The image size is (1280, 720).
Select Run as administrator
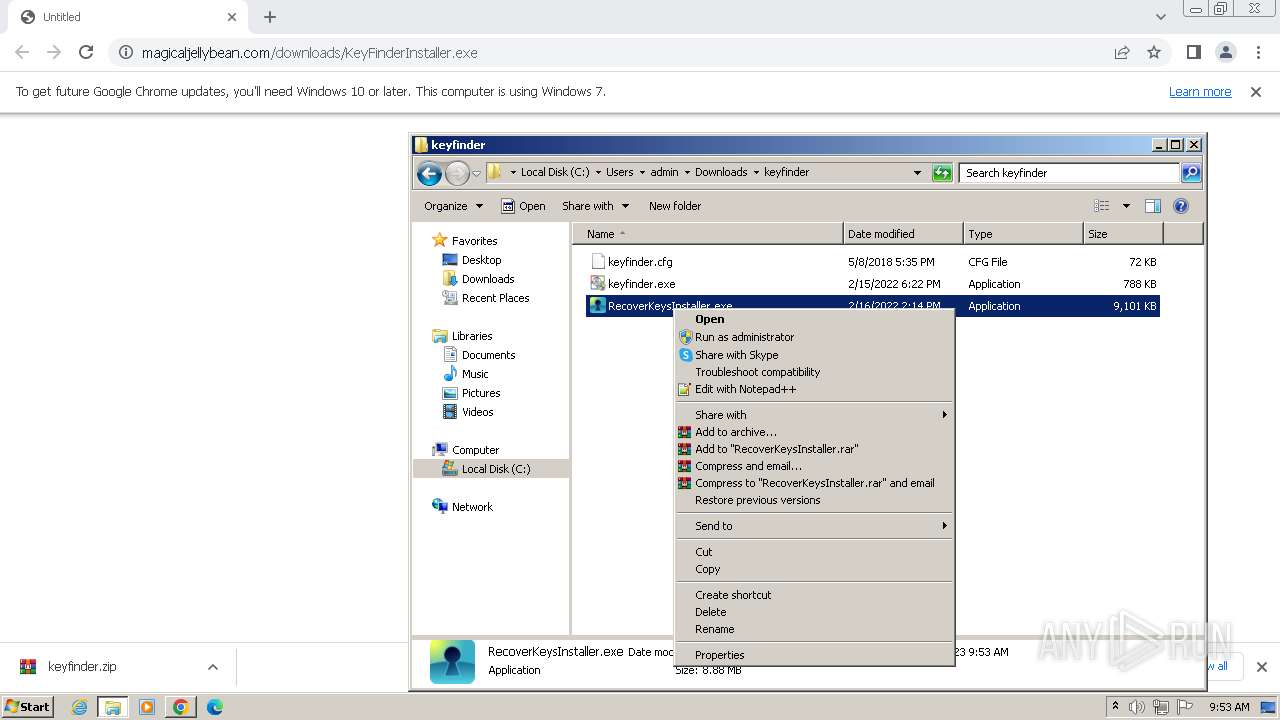coord(814,337)
